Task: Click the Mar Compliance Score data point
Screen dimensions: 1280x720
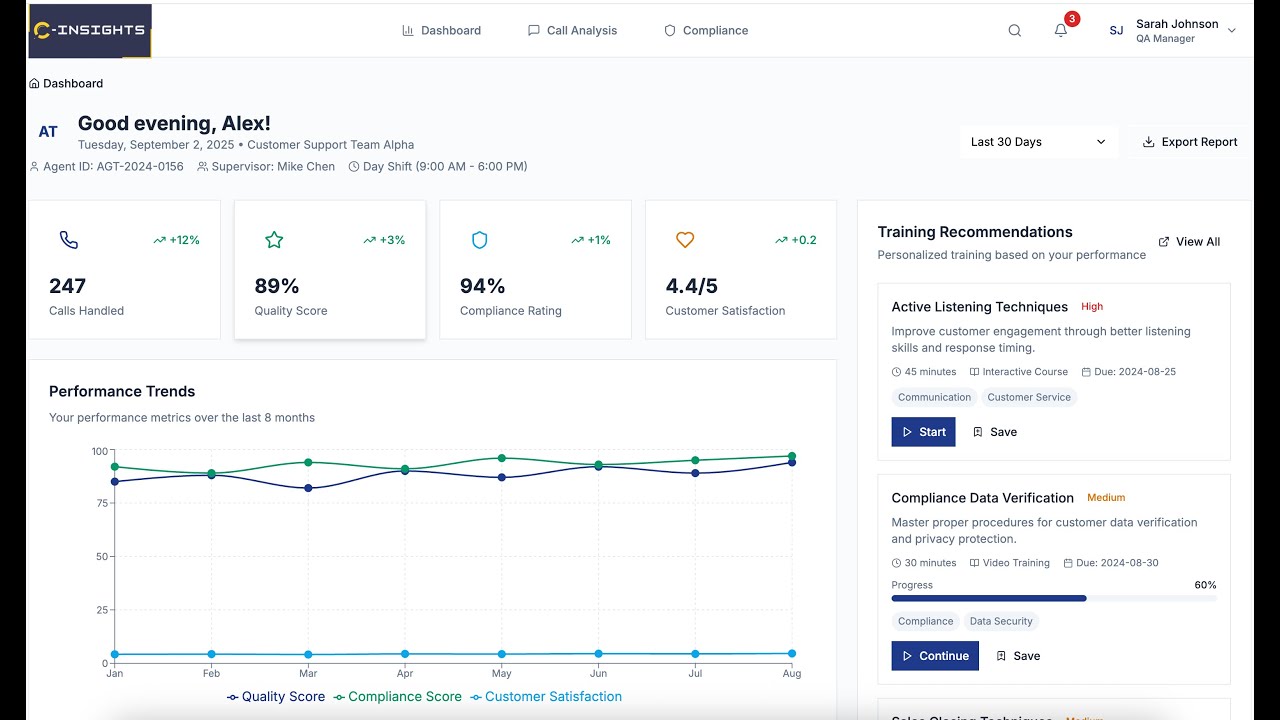Action: pos(308,462)
